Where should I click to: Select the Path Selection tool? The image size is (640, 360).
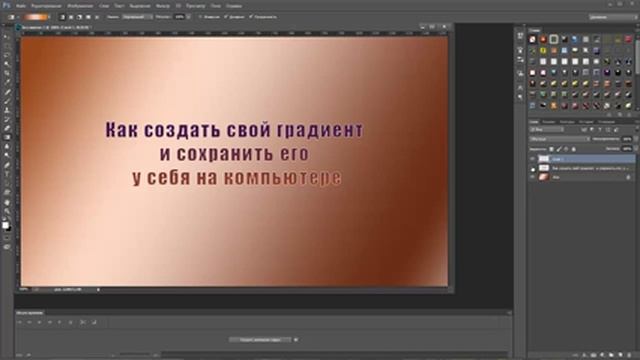pyautogui.click(x=7, y=182)
